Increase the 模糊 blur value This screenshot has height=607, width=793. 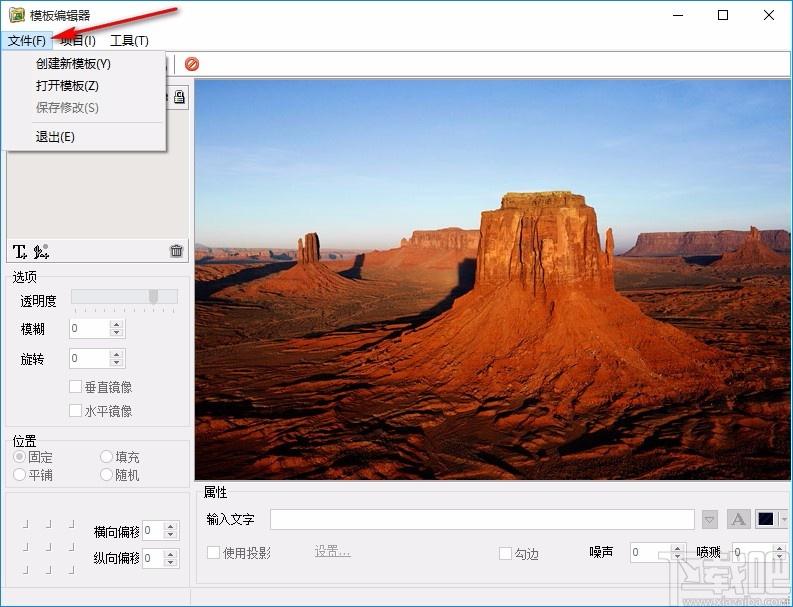coord(117,325)
